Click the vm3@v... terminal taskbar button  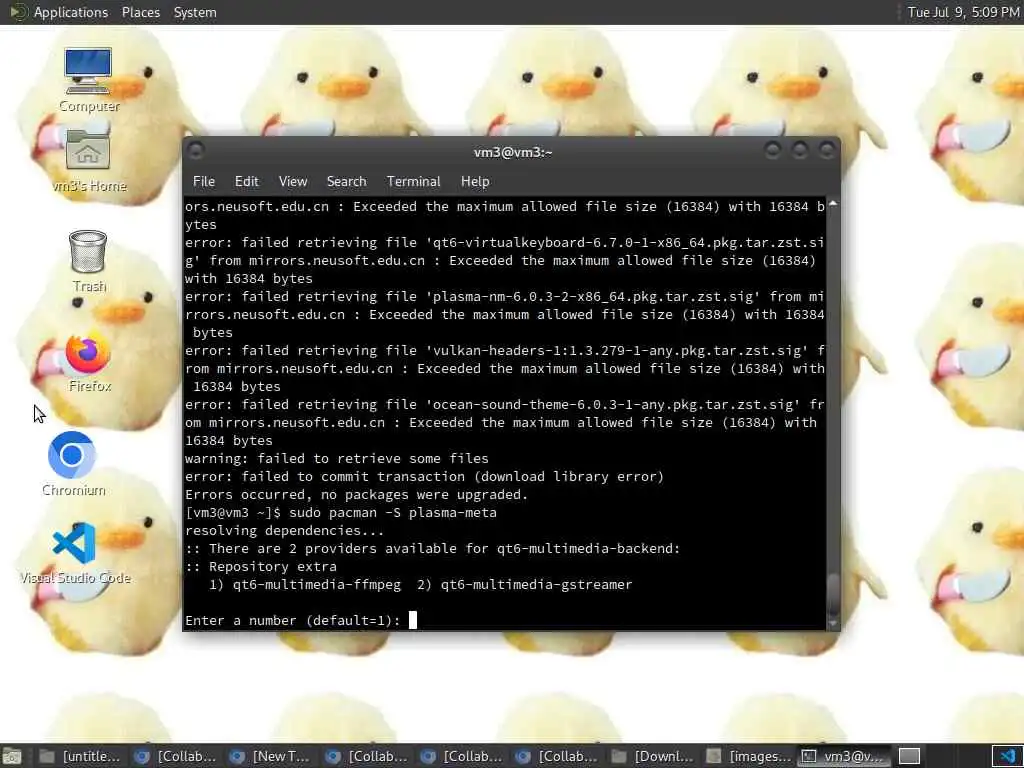(x=844, y=756)
